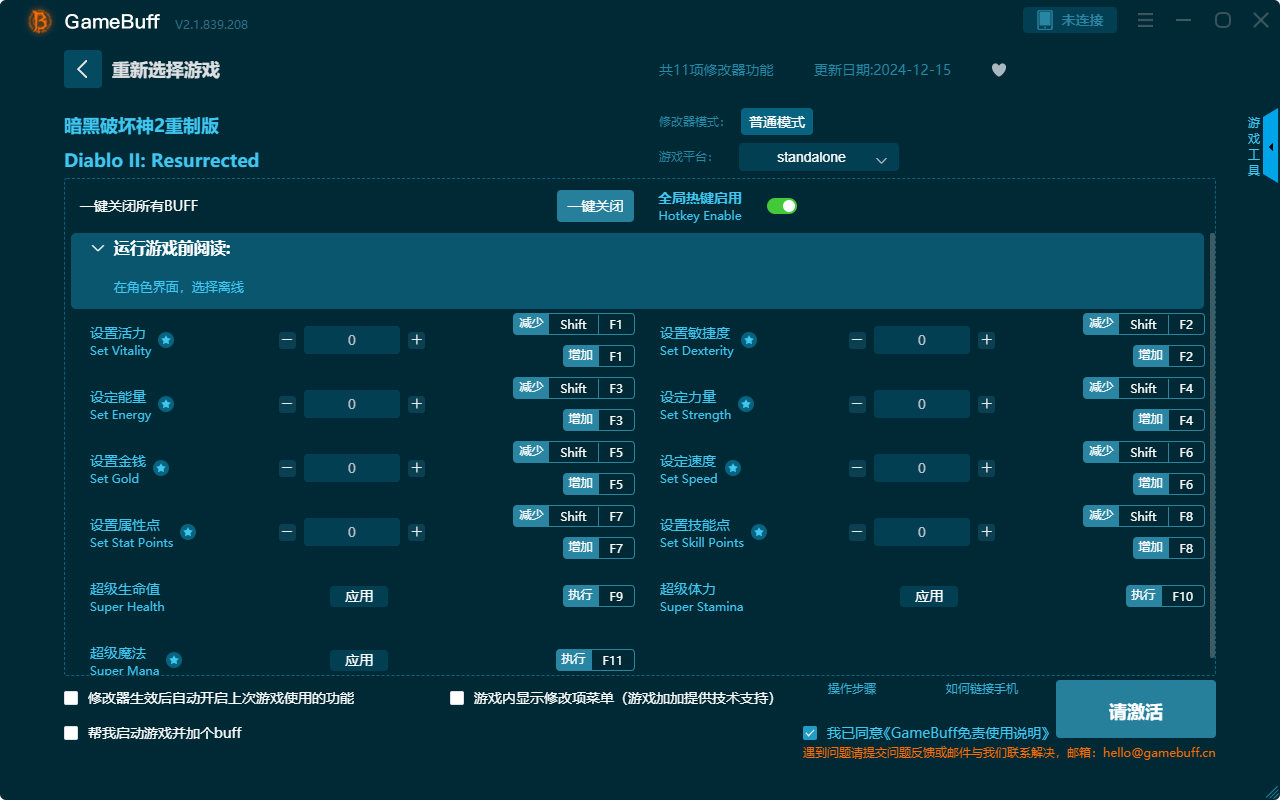Decrease Set Vitality with minus button
1280x800 pixels.
pyautogui.click(x=287, y=340)
